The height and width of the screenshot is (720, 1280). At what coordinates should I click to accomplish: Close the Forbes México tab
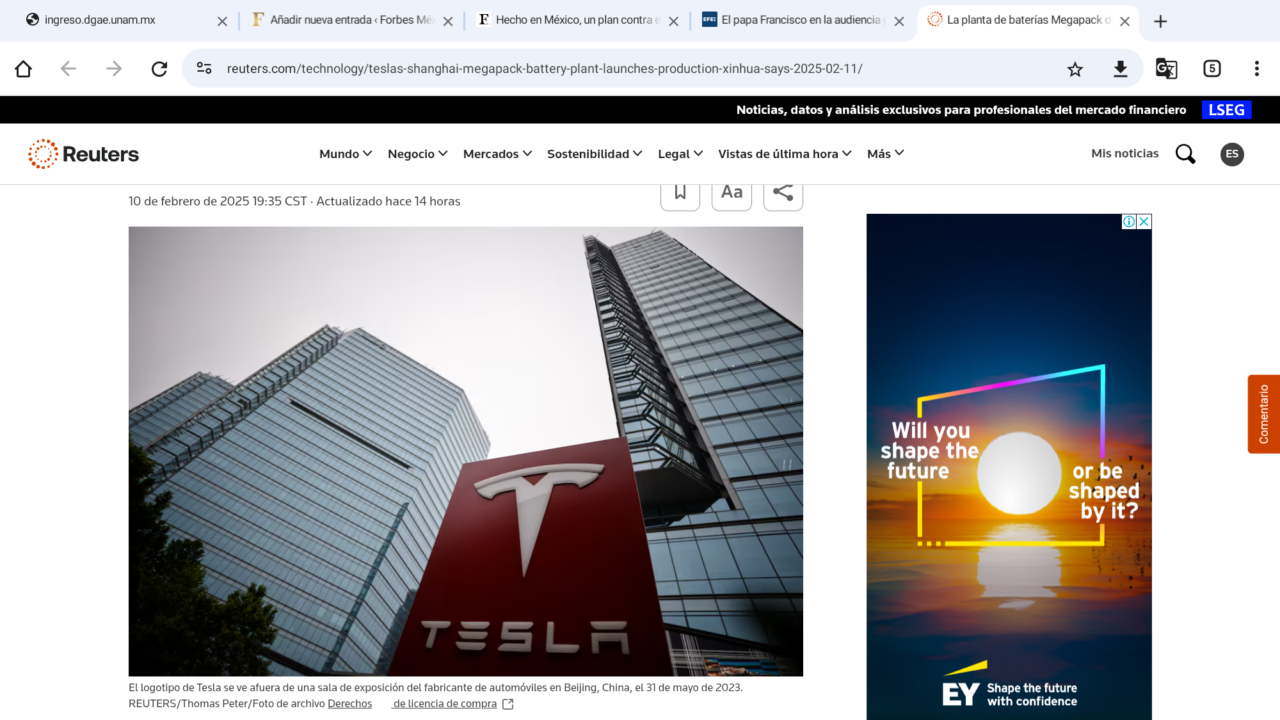point(448,21)
